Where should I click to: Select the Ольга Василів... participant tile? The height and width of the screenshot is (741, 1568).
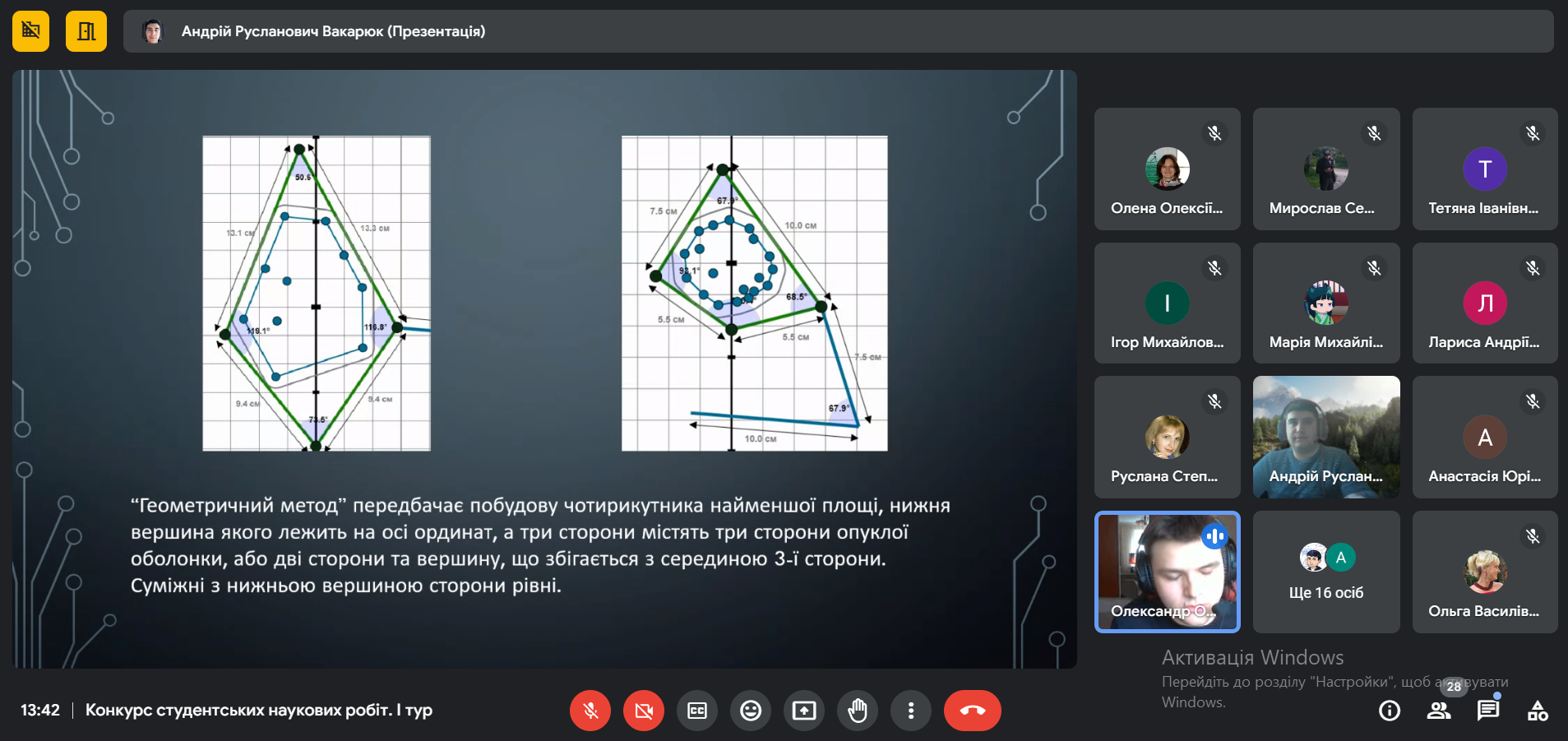[x=1485, y=572]
